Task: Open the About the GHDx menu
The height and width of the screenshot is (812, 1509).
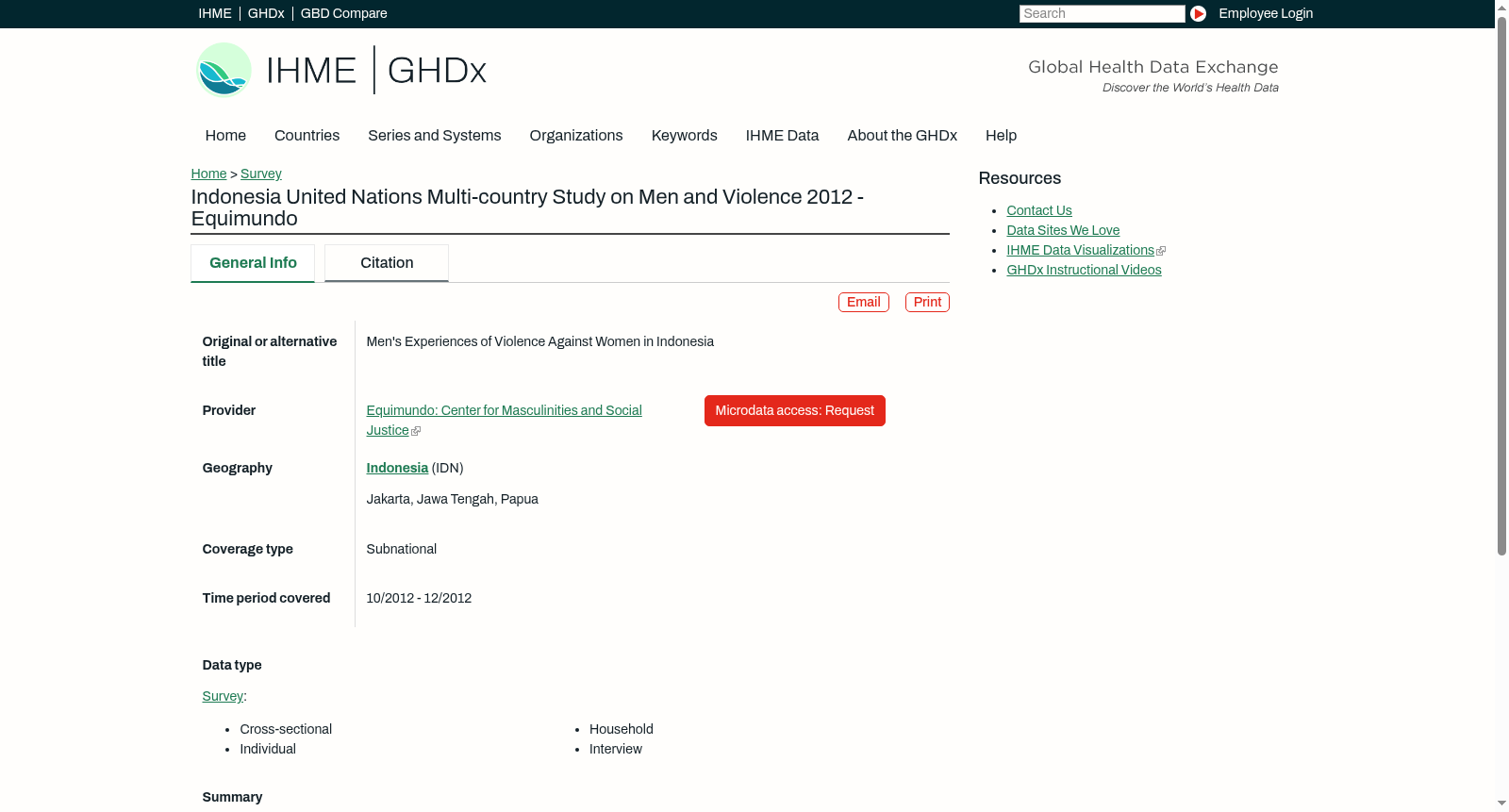Action: pyautogui.click(x=903, y=136)
